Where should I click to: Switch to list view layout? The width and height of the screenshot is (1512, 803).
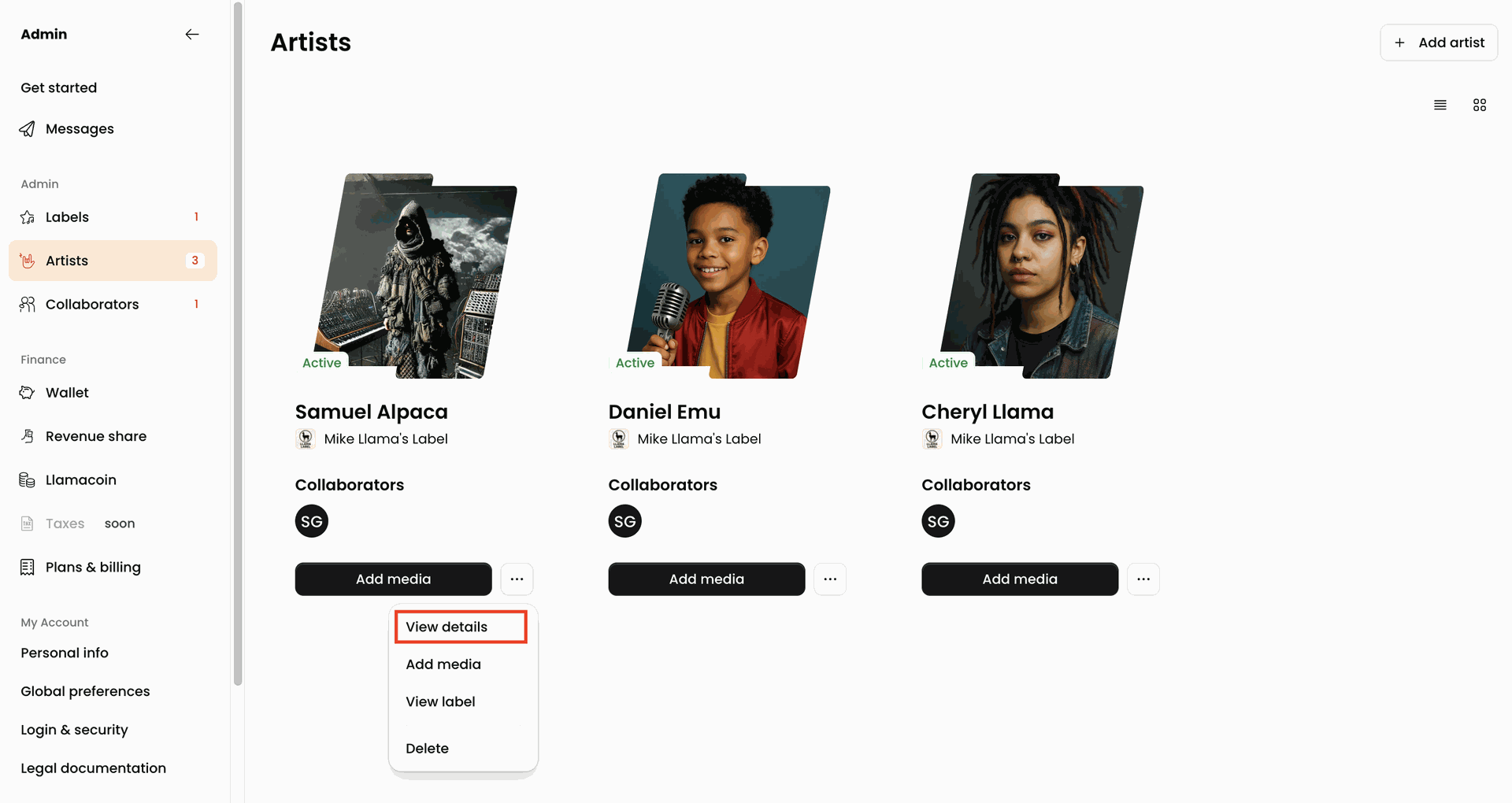pyautogui.click(x=1440, y=105)
